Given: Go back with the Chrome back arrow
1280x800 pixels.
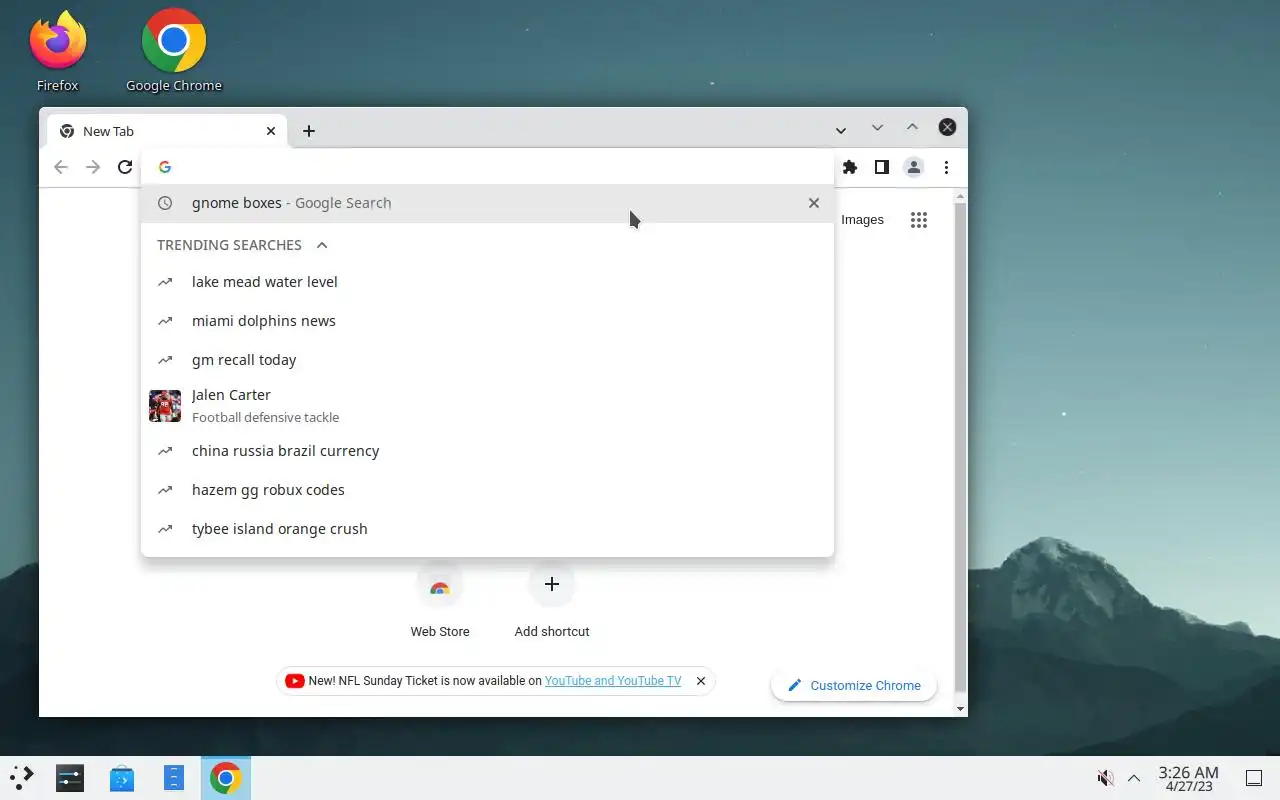Looking at the screenshot, I should click(x=61, y=167).
